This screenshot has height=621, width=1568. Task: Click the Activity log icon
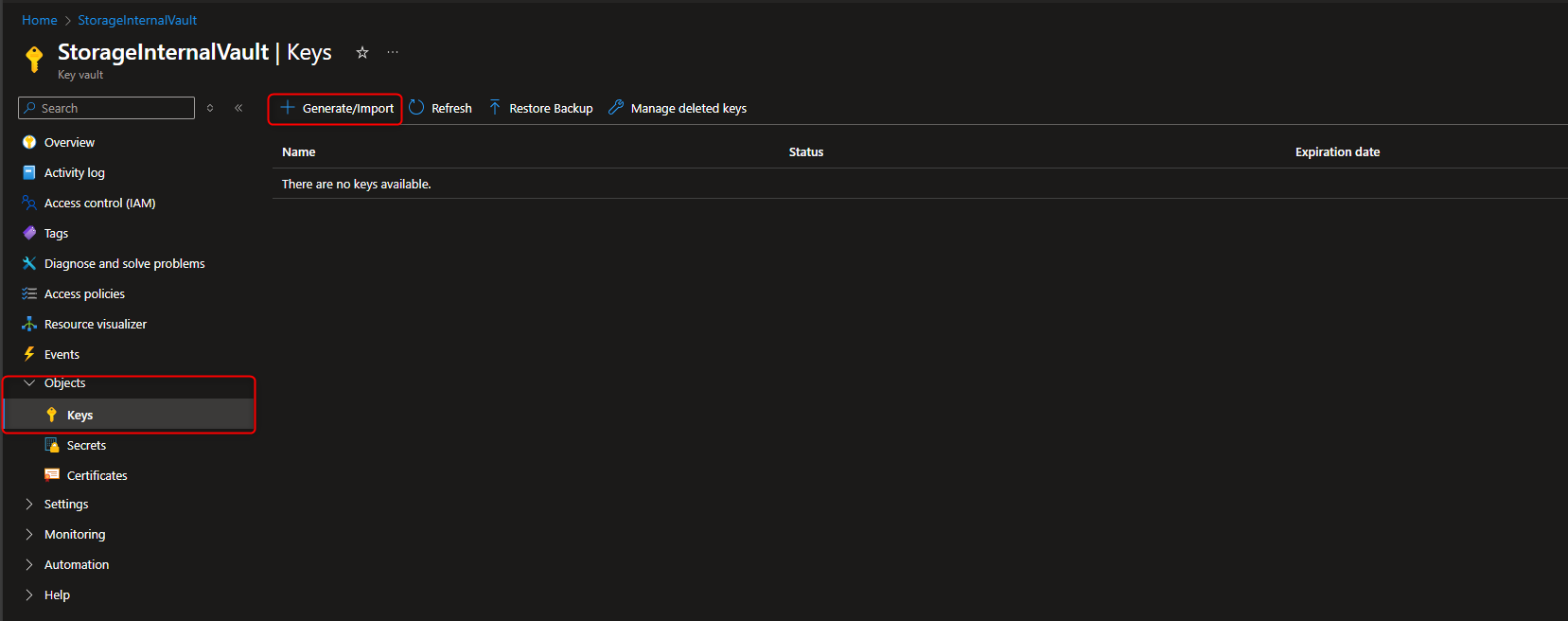pyautogui.click(x=29, y=172)
